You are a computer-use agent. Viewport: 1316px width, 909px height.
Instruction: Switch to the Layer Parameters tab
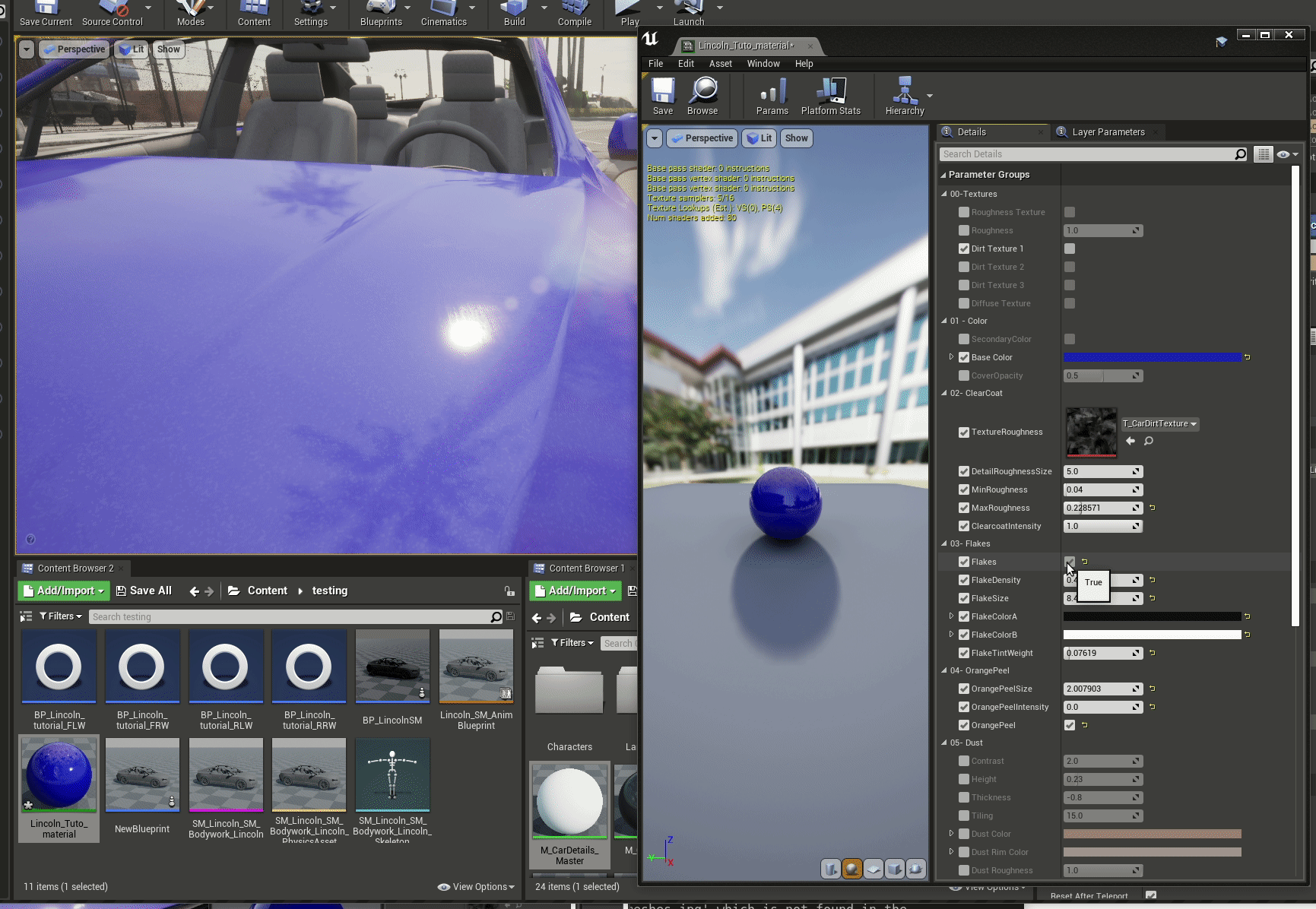tap(1108, 132)
